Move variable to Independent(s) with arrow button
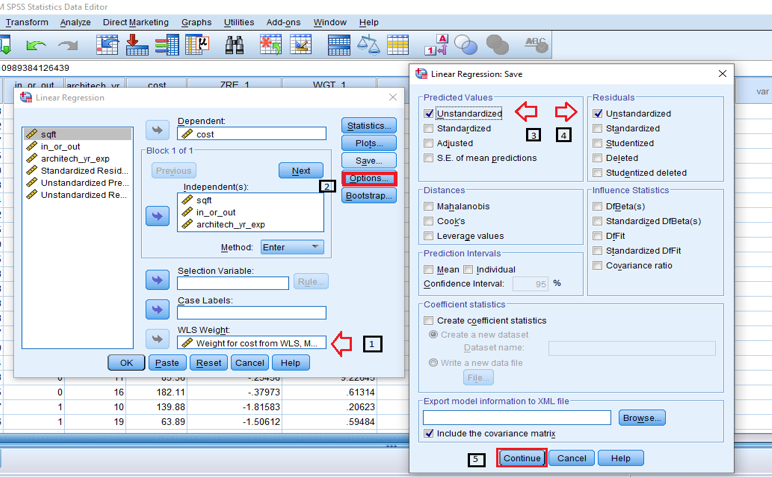 click(x=158, y=215)
